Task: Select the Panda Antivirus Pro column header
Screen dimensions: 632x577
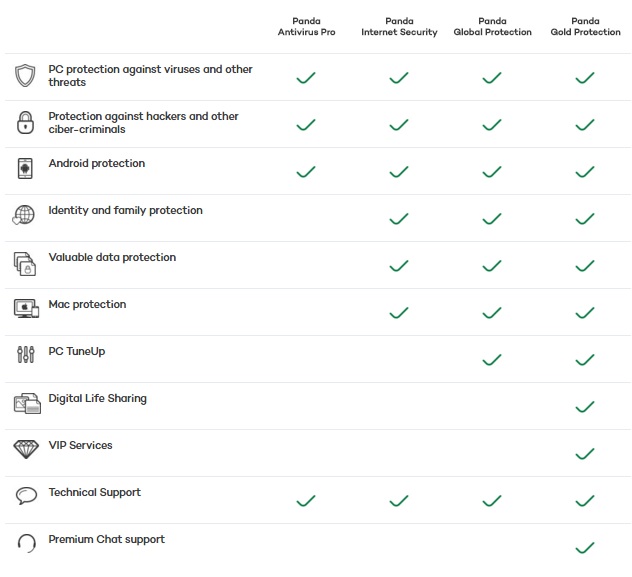Action: (306, 27)
